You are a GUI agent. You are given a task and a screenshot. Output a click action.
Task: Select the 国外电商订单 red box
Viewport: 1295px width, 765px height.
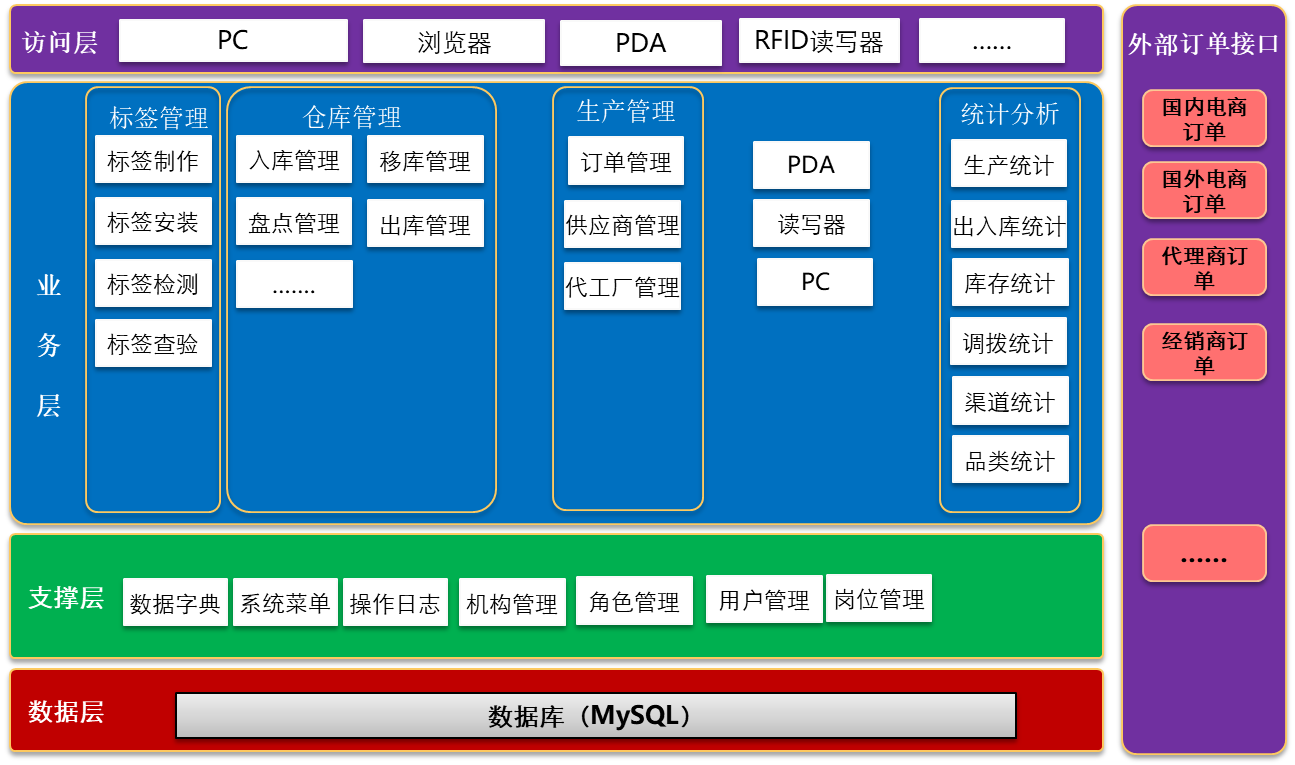coord(1204,191)
